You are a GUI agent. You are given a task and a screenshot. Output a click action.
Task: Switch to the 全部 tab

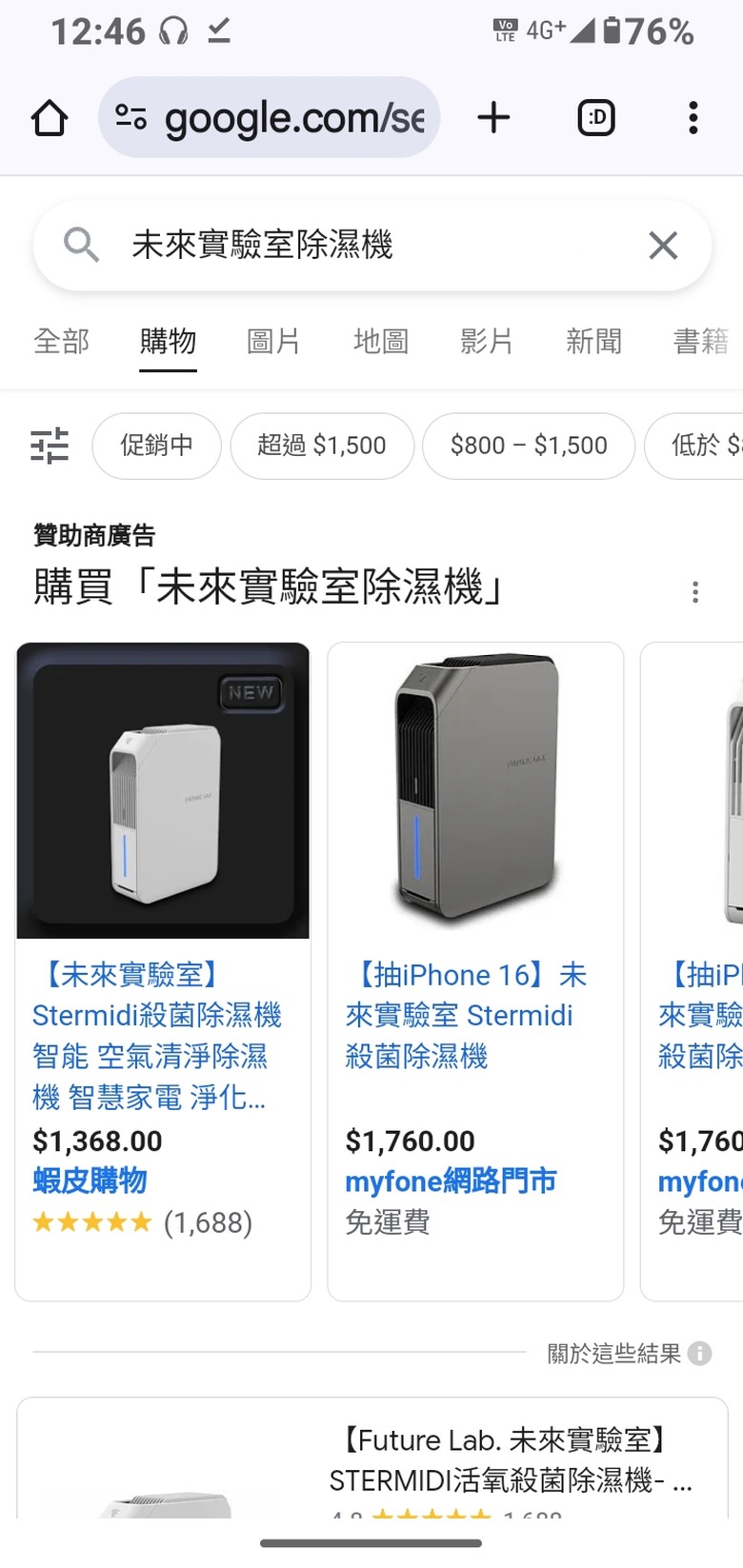[x=62, y=341]
